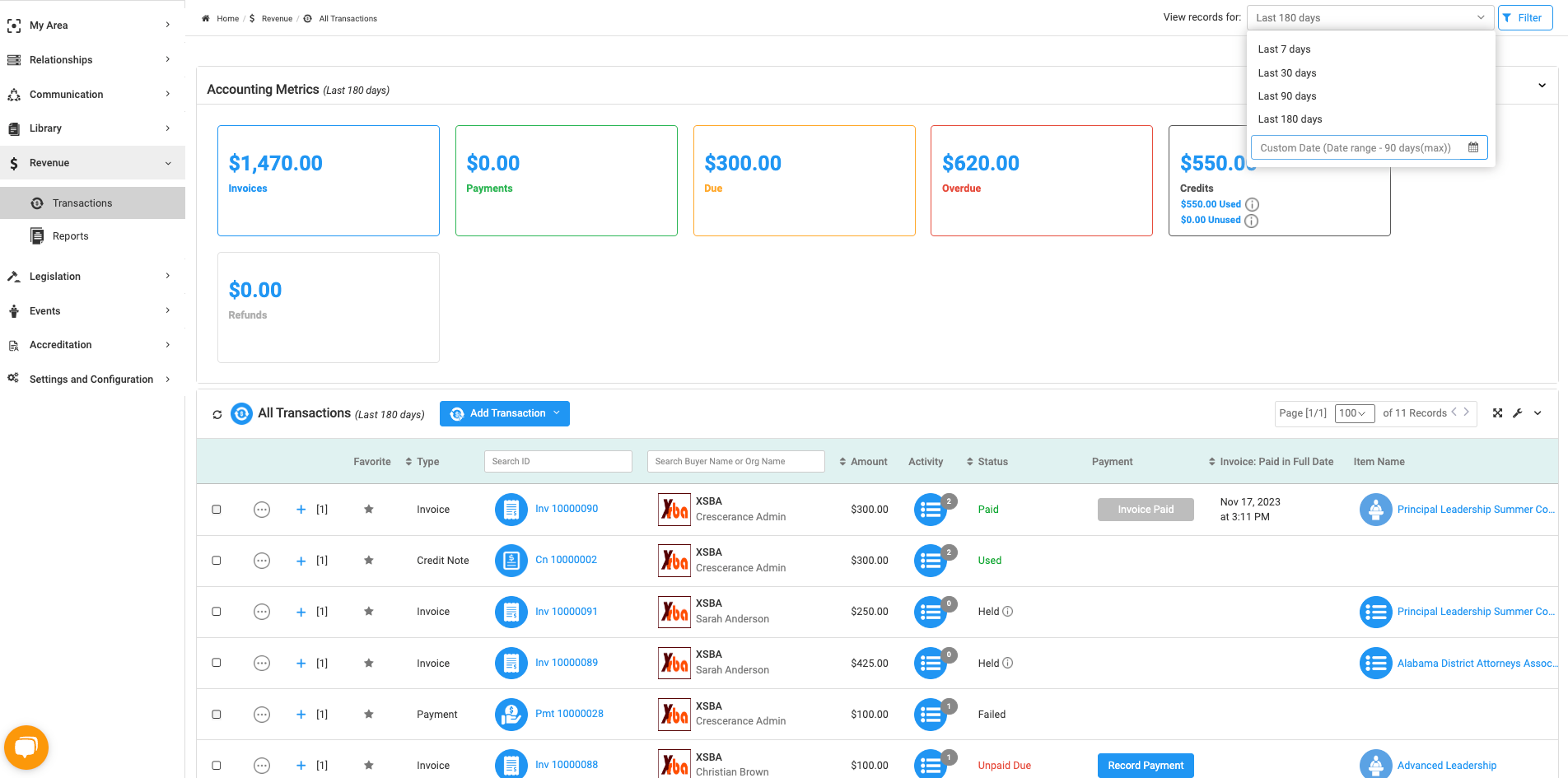This screenshot has height=778, width=1568.
Task: Click the Custom Date range input
Action: [x=1369, y=147]
